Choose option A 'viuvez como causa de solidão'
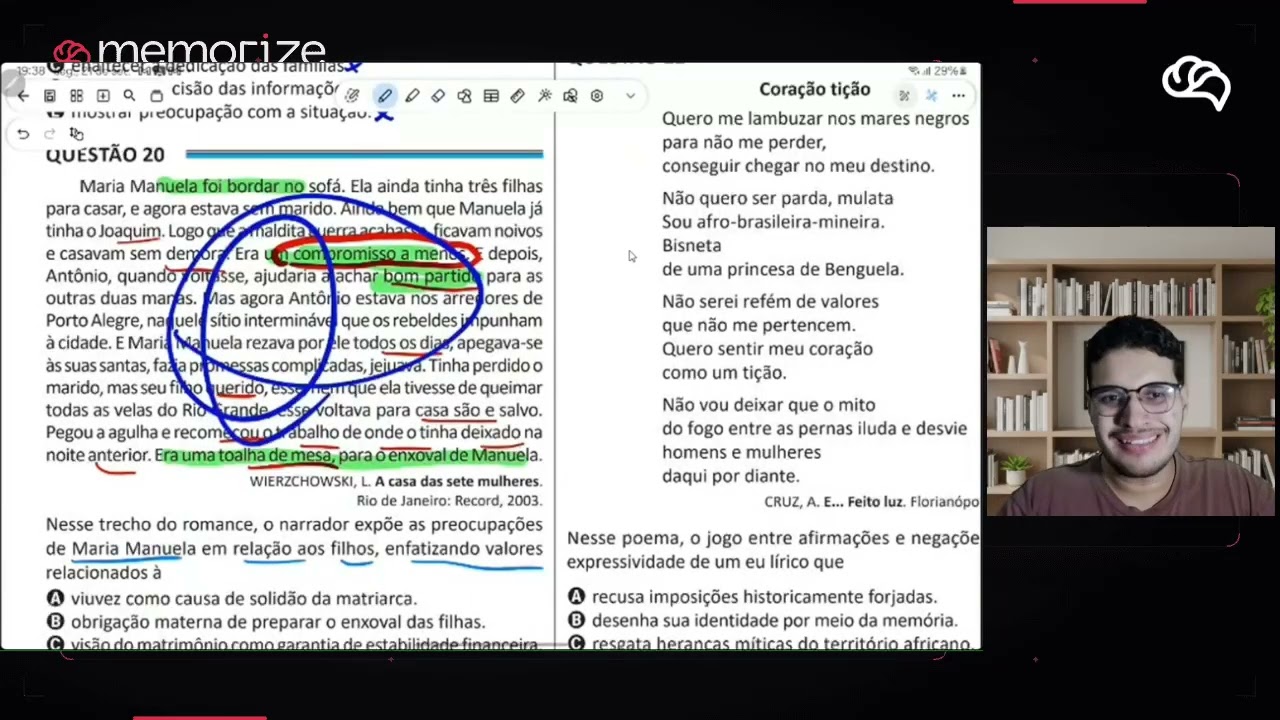Image resolution: width=1280 pixels, height=720 pixels. point(231,598)
